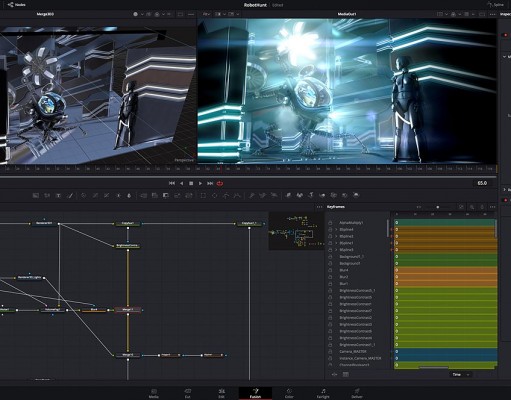The image size is (511, 400).
Task: Add a Color Corrector node
Action: (x=84, y=195)
